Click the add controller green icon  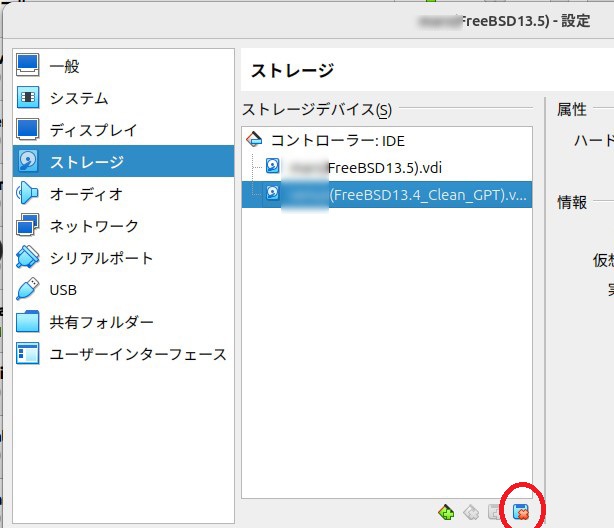[446, 512]
